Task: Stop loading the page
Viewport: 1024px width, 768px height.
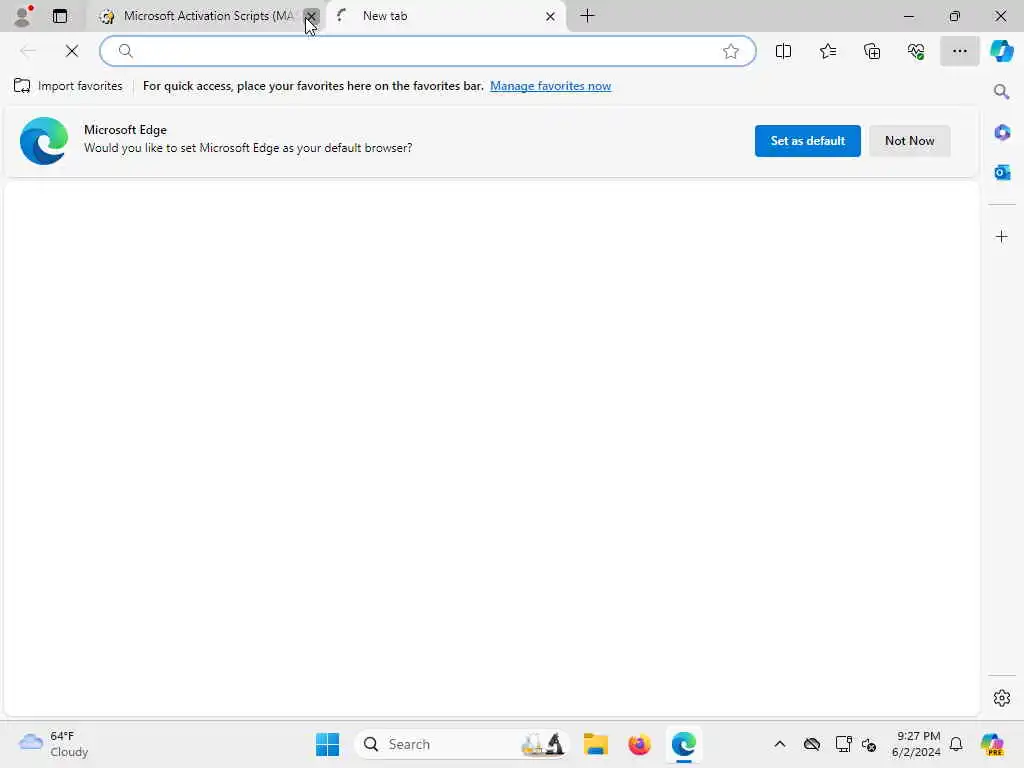Action: pyautogui.click(x=72, y=51)
